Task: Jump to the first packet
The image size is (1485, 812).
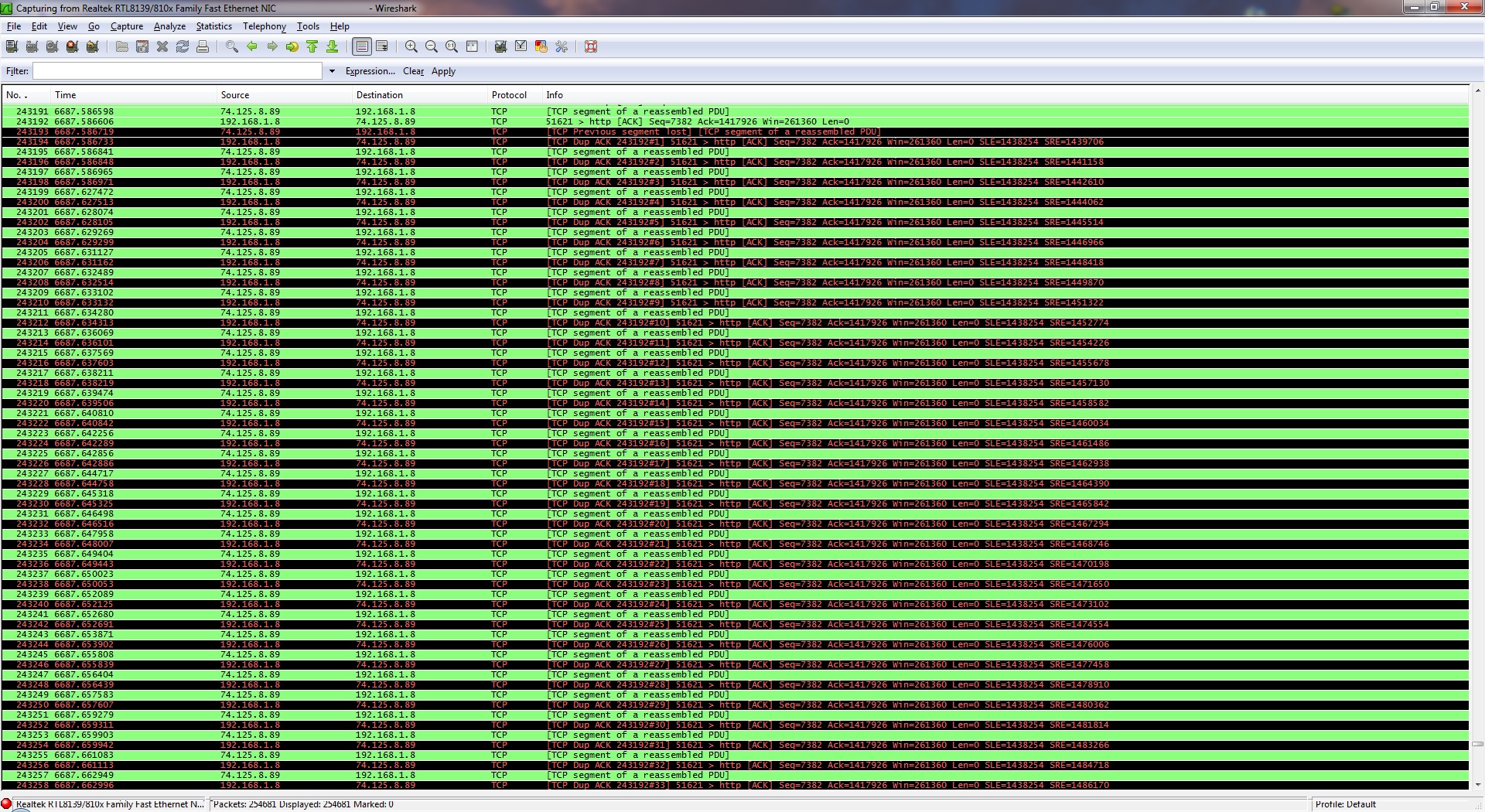Action: pos(312,46)
